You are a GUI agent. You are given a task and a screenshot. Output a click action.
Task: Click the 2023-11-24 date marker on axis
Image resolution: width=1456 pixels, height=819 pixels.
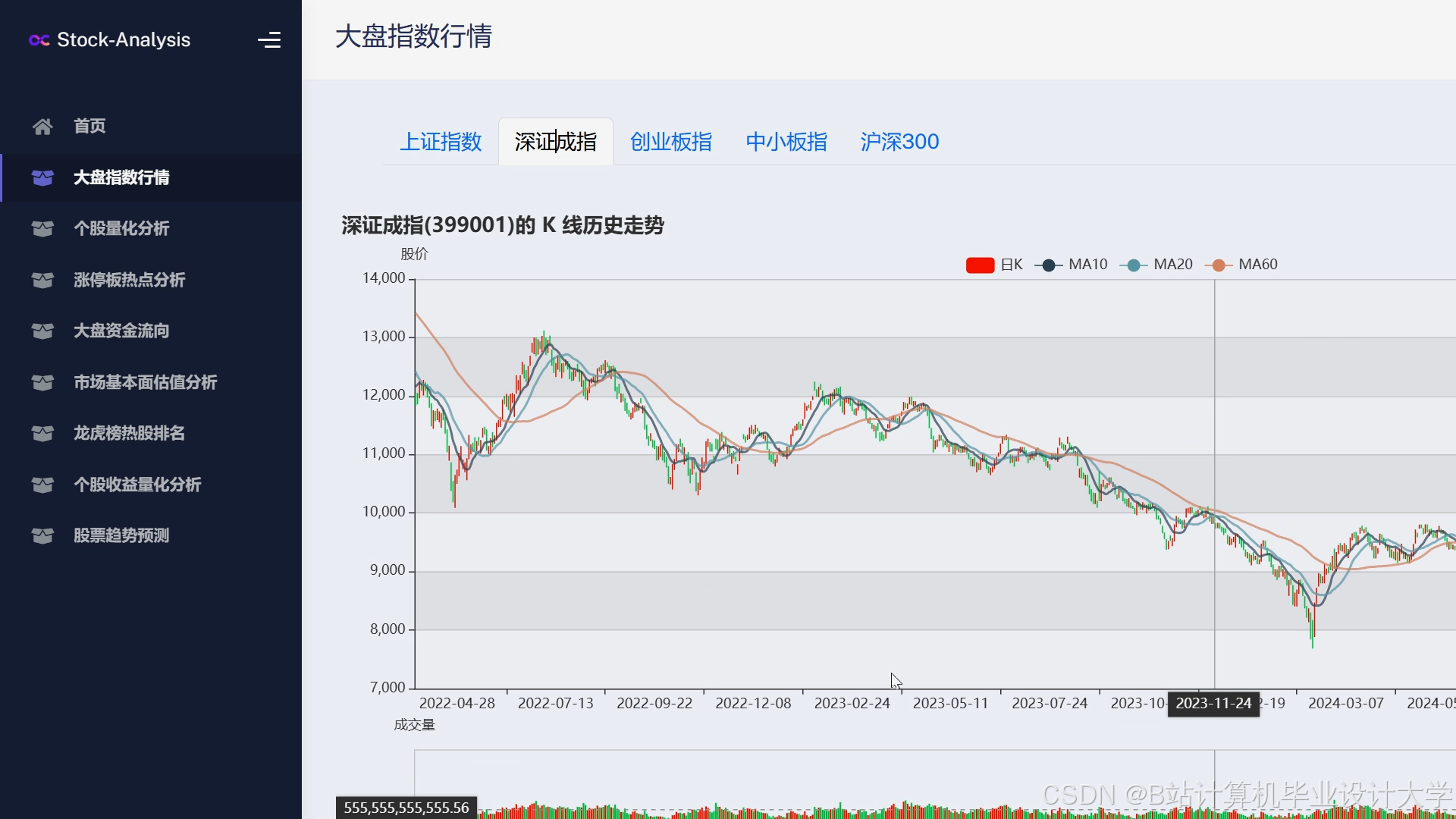pyautogui.click(x=1213, y=703)
